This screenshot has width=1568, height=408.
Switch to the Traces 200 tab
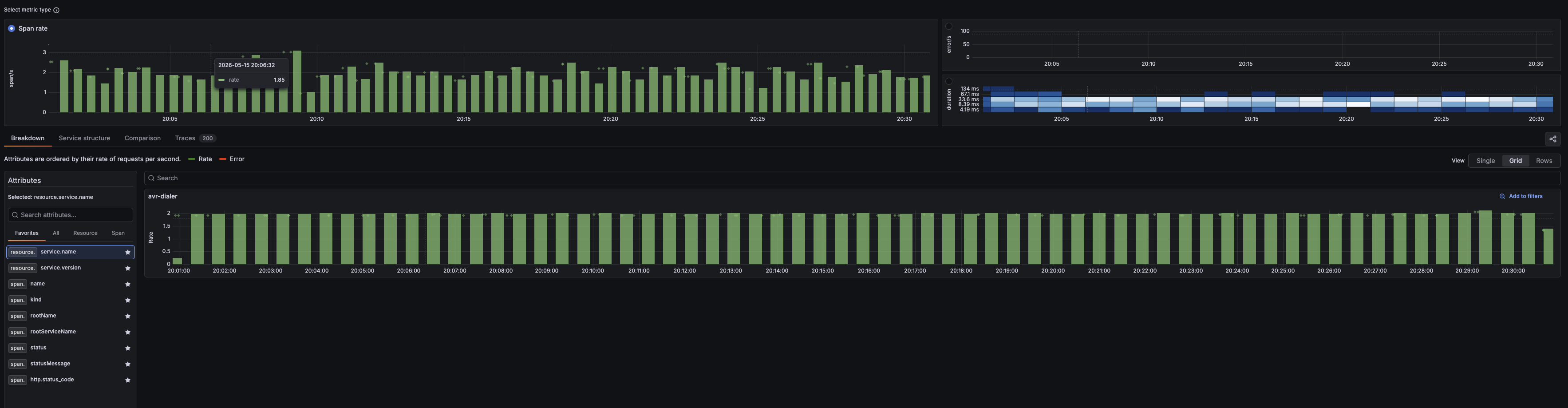coord(195,138)
